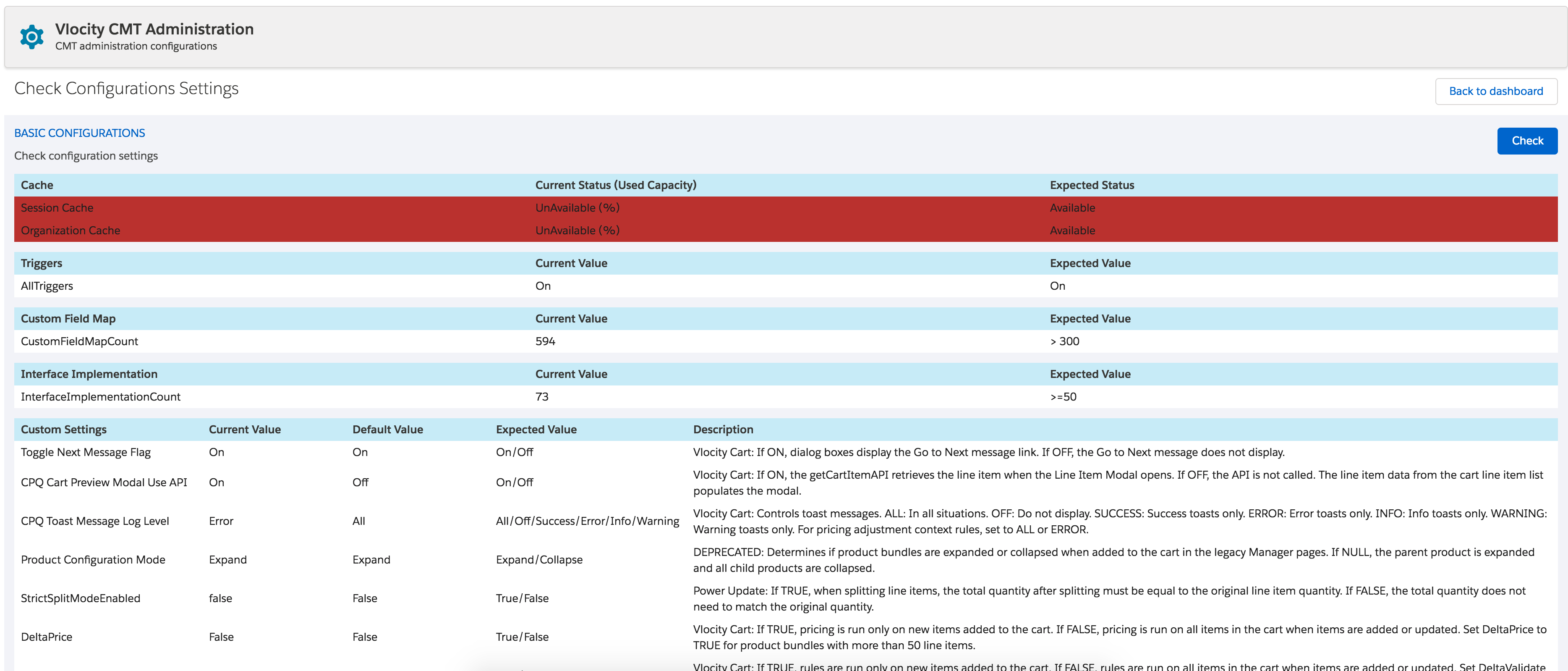The image size is (1568, 671).
Task: Click the lowercase false current value
Action: (220, 598)
